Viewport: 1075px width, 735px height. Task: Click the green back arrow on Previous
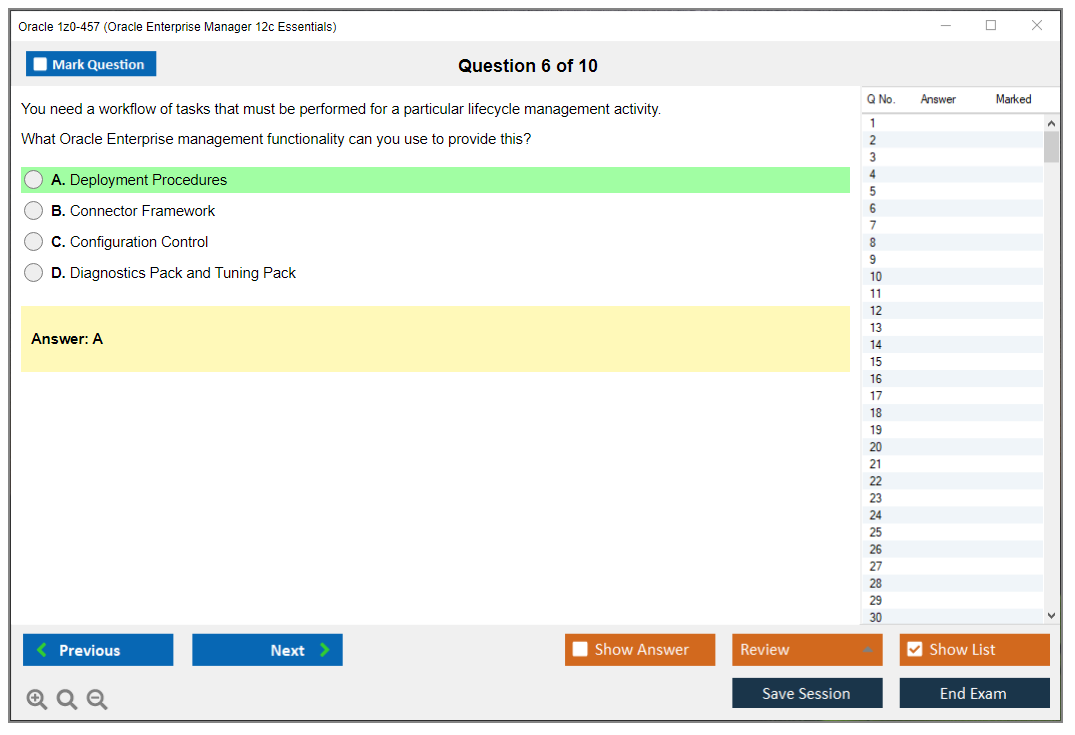point(42,649)
